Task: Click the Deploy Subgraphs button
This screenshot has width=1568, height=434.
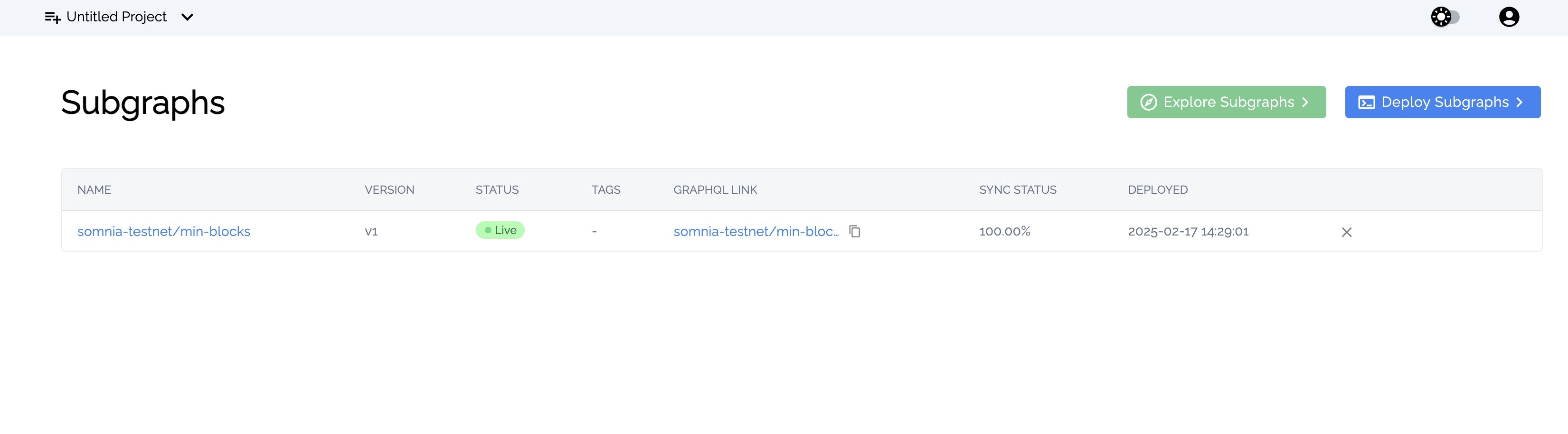Action: (x=1443, y=102)
